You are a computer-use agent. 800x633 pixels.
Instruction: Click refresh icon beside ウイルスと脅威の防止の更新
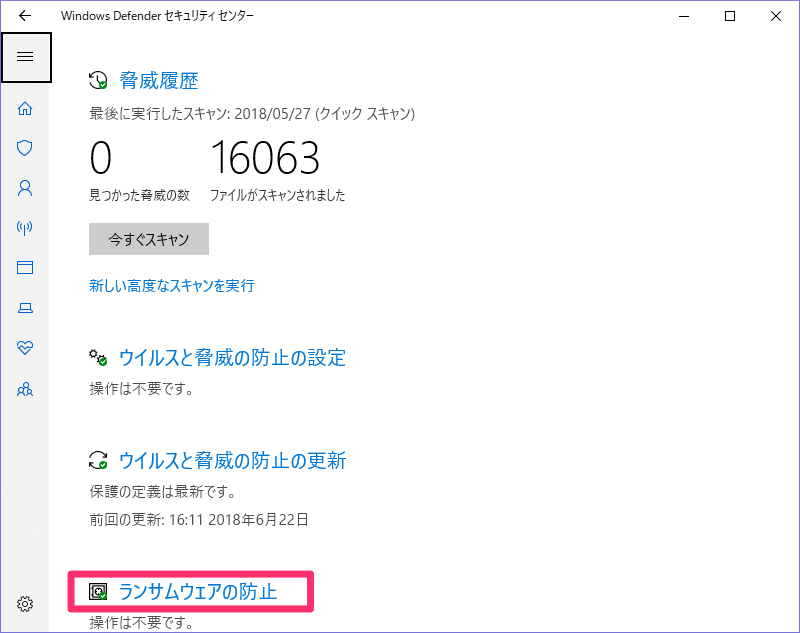98,460
